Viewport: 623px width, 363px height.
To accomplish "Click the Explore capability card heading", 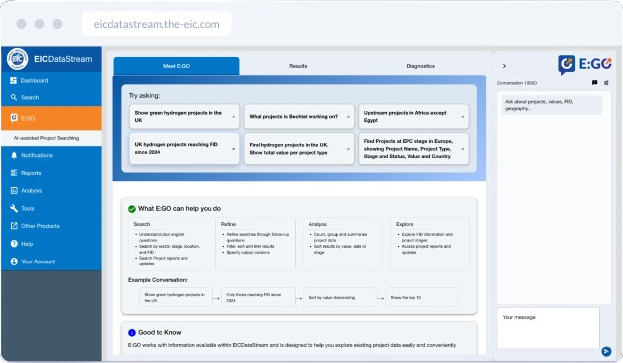I will tap(404, 224).
